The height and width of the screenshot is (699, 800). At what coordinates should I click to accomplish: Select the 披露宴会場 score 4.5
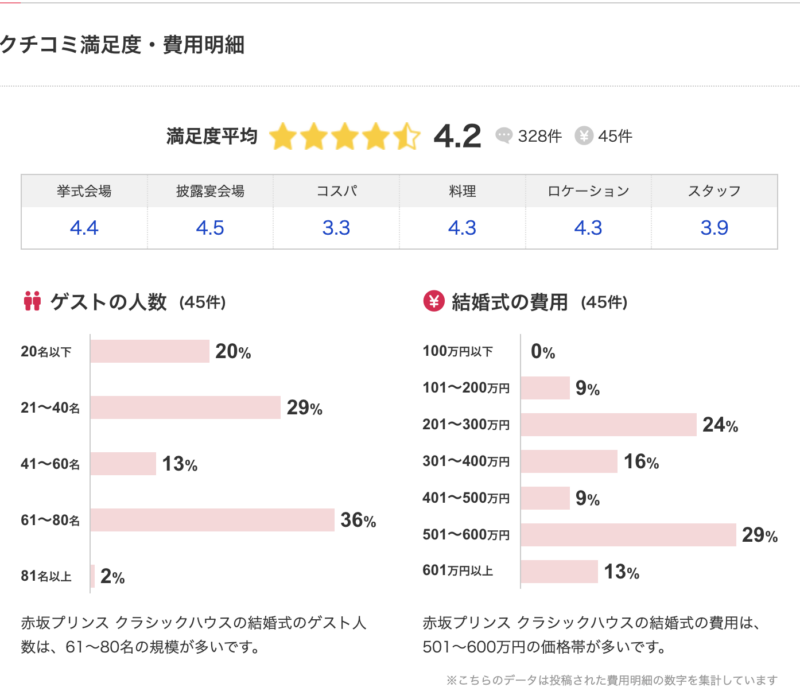coord(210,228)
